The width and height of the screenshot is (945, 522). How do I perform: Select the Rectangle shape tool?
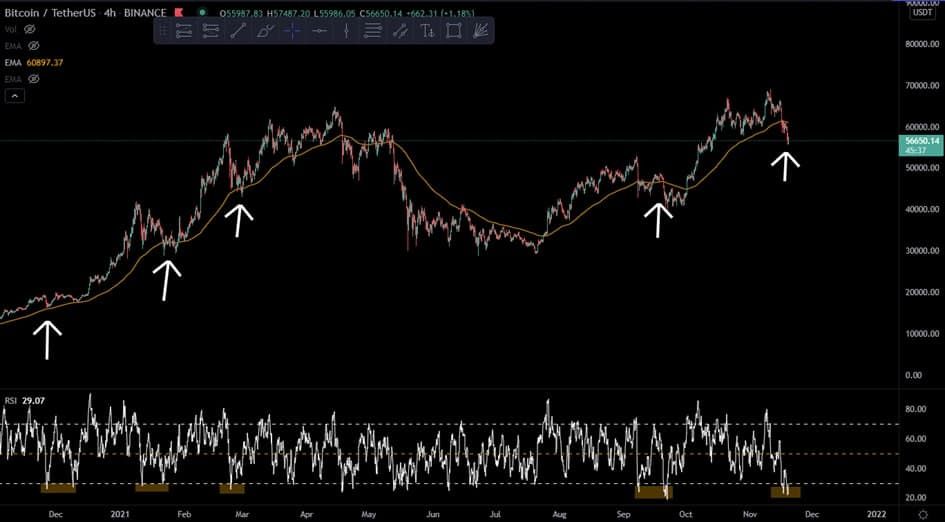(454, 31)
